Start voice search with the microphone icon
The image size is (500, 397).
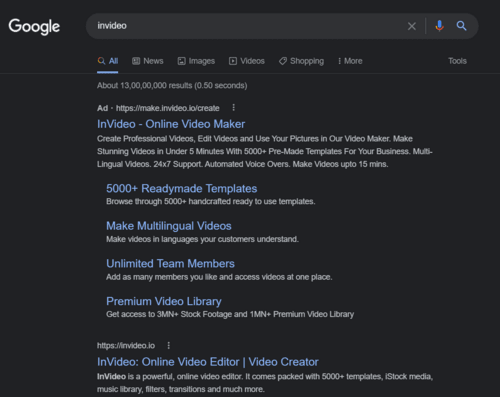(x=439, y=26)
